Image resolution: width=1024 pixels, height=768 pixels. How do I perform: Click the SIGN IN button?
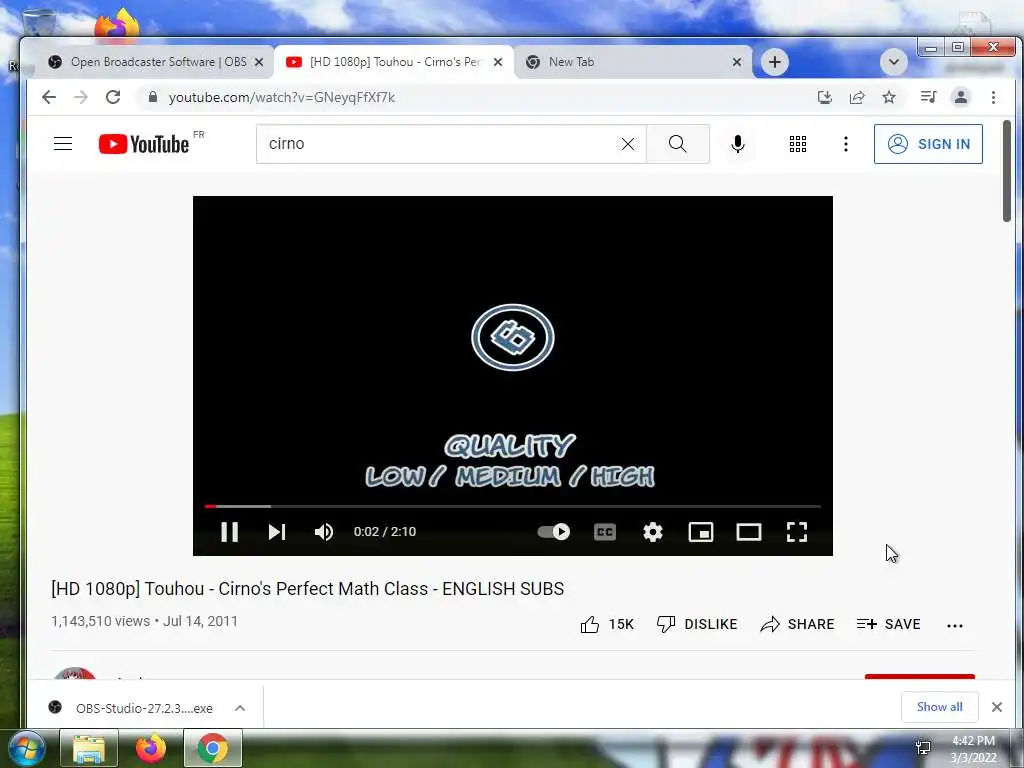pos(928,144)
